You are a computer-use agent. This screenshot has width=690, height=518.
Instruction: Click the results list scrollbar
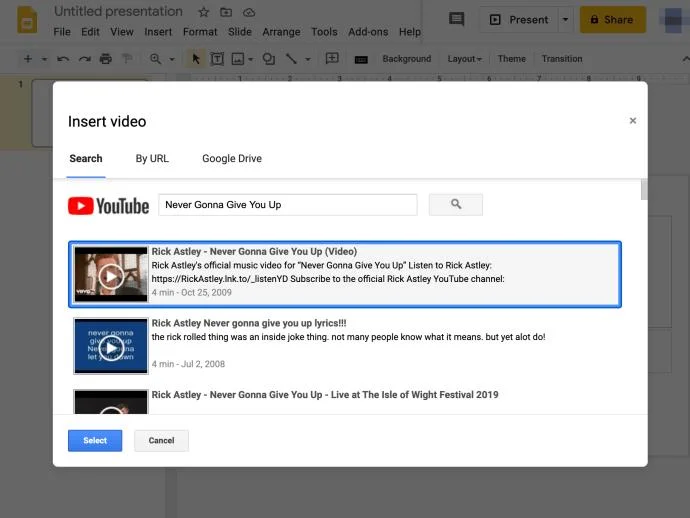644,190
